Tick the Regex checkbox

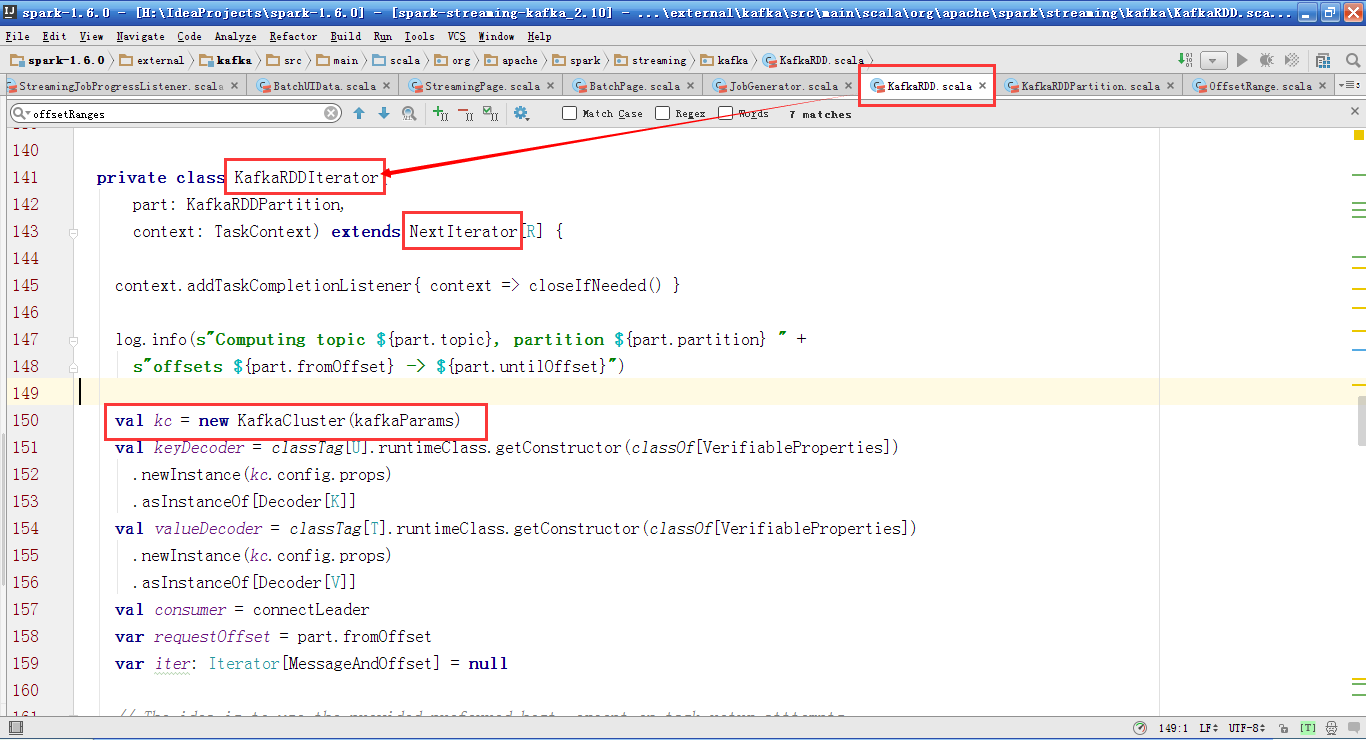(x=662, y=114)
